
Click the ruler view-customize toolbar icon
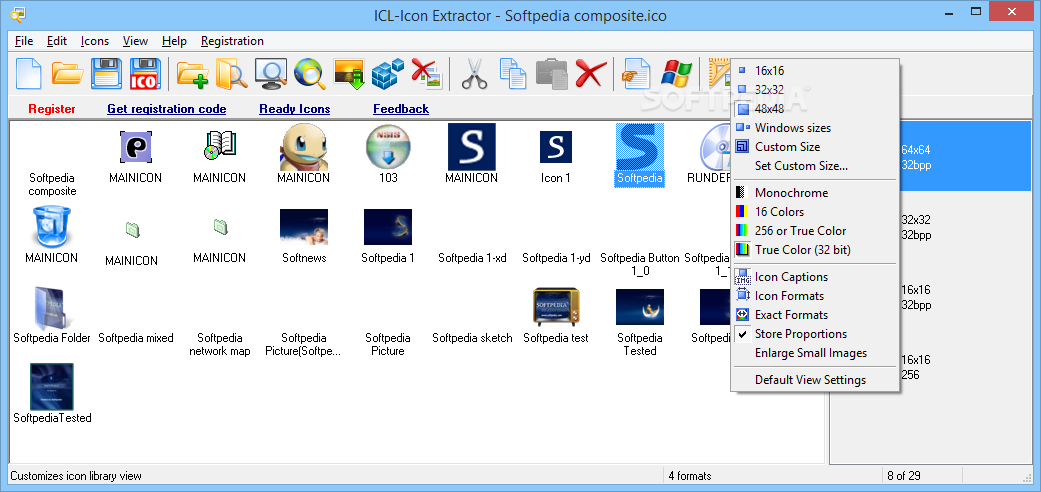click(718, 73)
